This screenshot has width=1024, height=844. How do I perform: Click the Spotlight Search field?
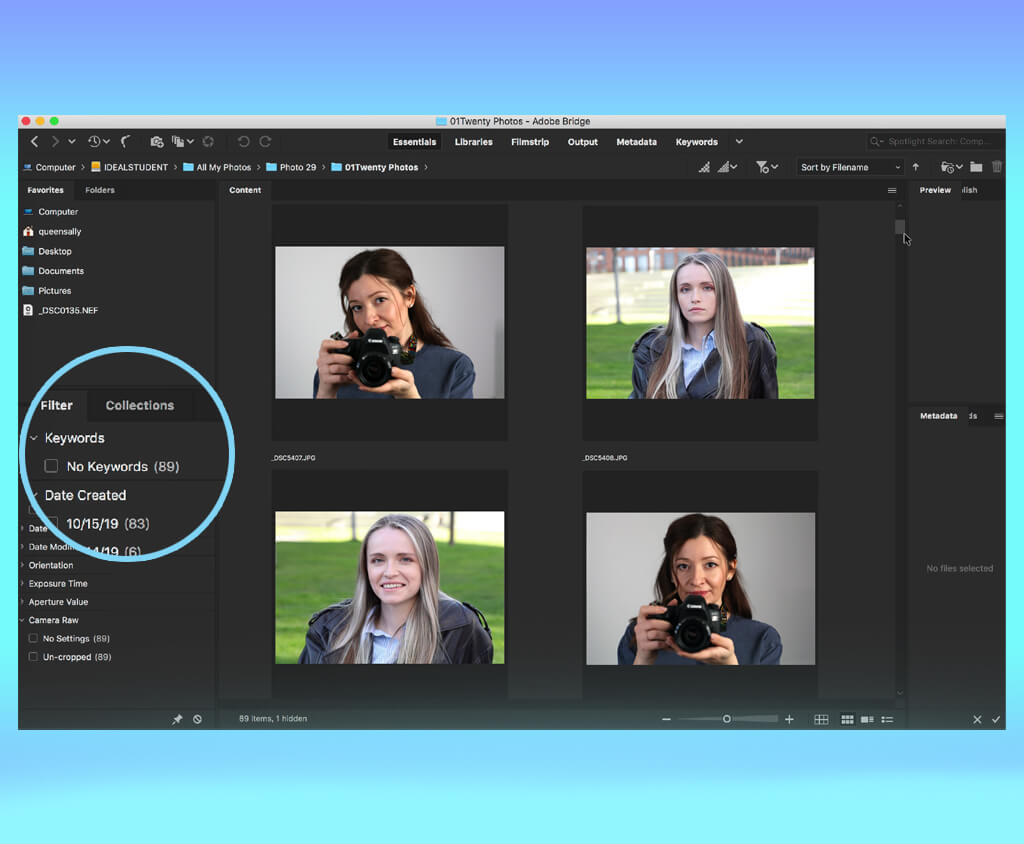[935, 142]
